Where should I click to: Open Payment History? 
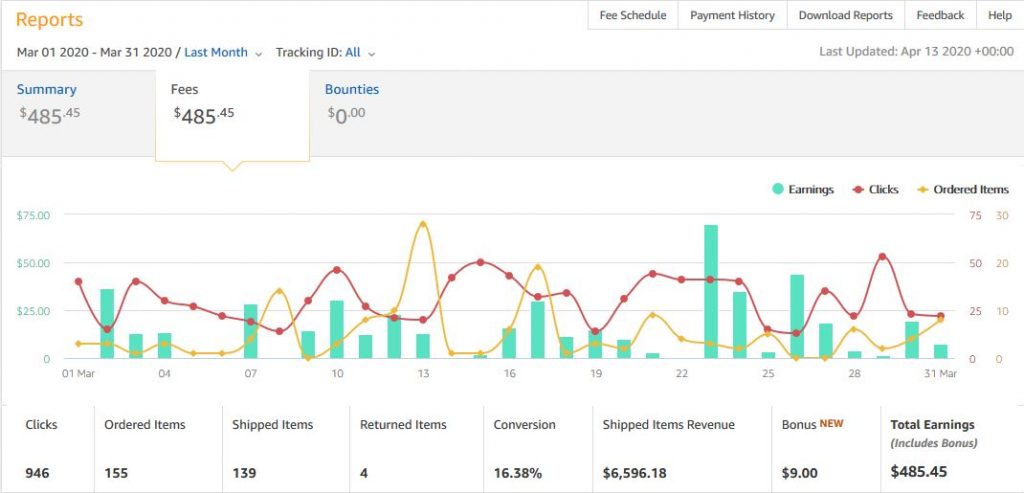point(732,15)
